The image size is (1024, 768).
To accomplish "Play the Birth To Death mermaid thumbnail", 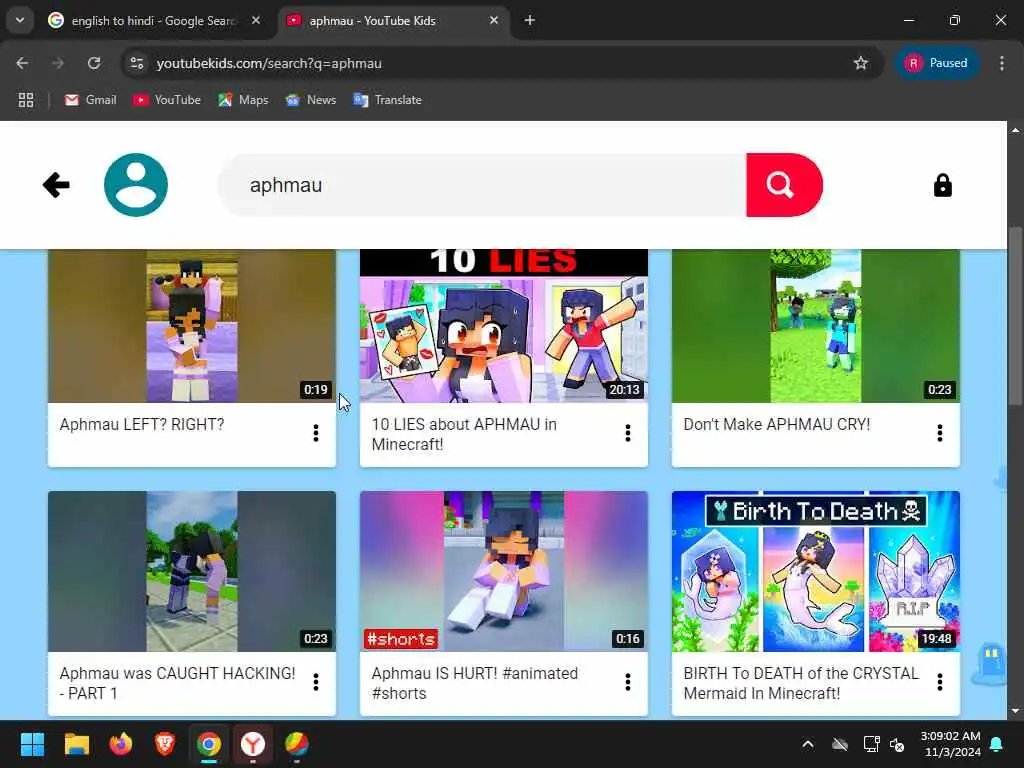I will (x=816, y=571).
